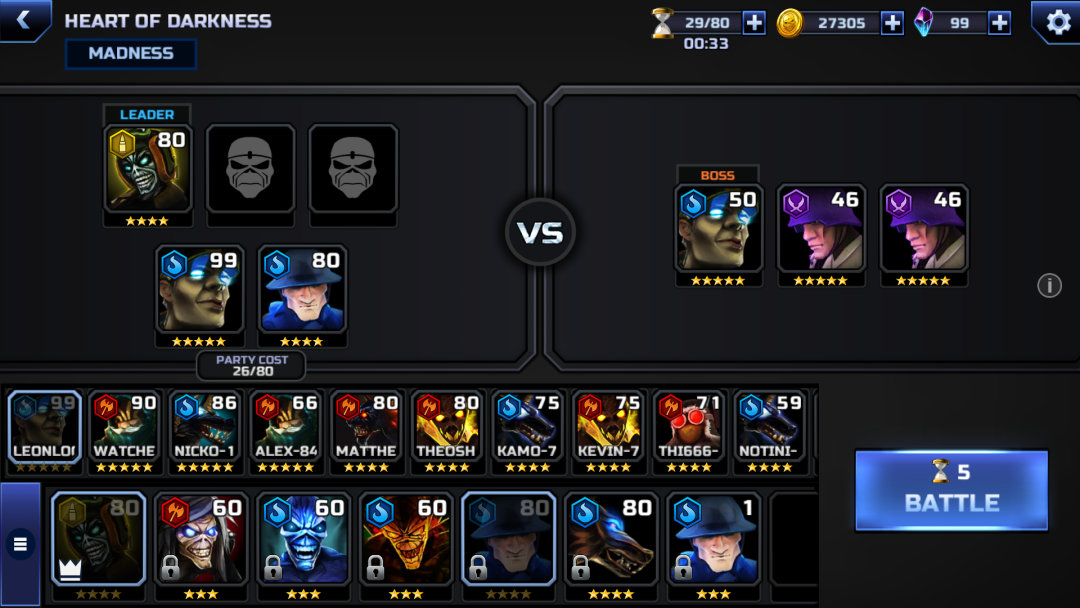Add gold coins using the plus button
Screen dimensions: 1080x608
pyautogui.click(x=892, y=23)
